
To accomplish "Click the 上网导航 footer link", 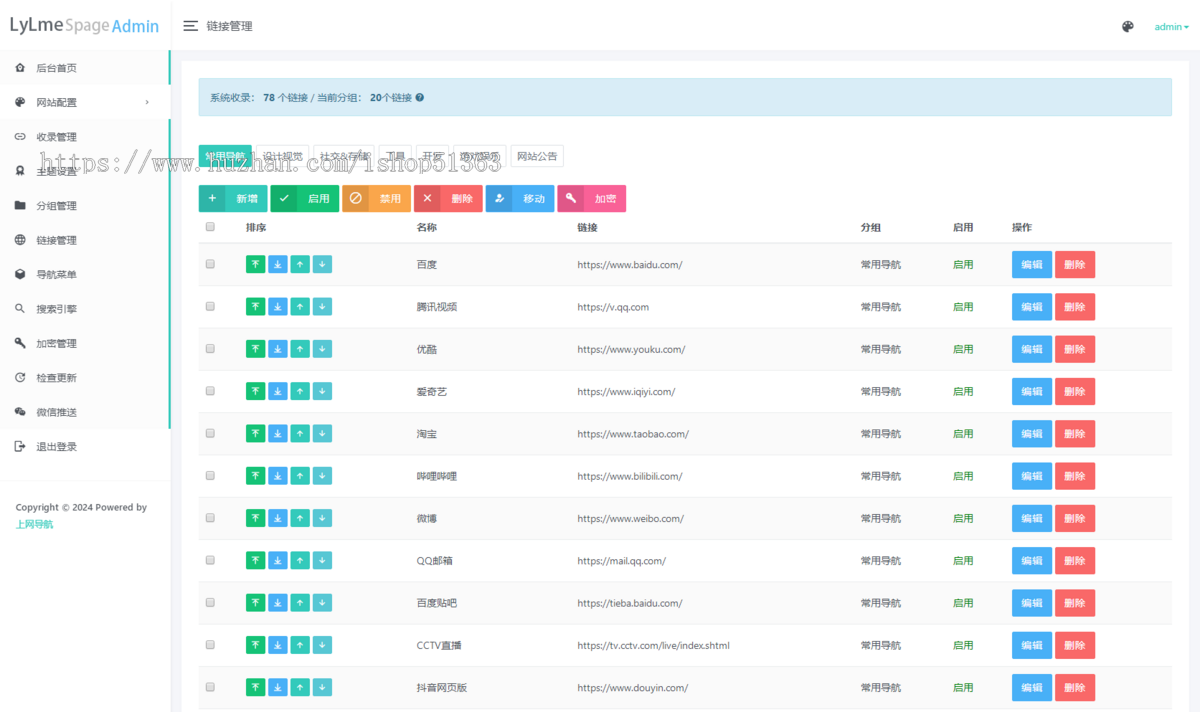I will (x=35, y=524).
